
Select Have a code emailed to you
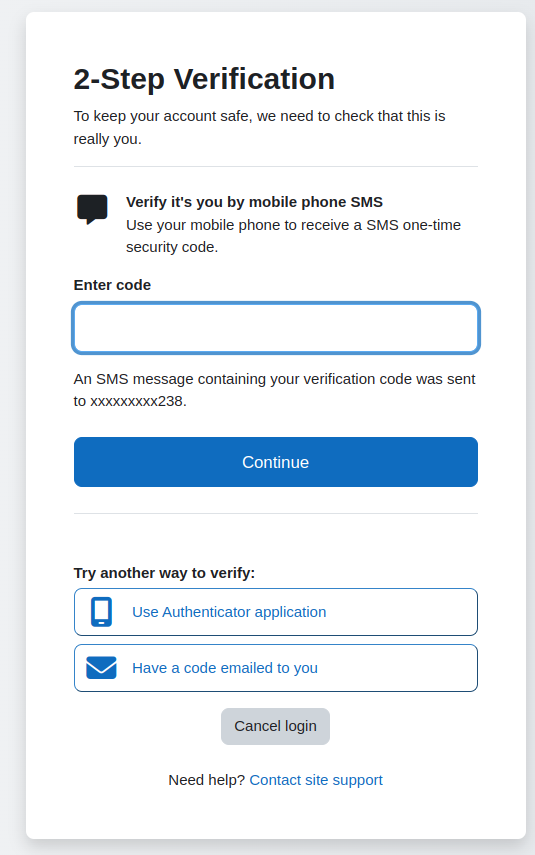(x=276, y=668)
